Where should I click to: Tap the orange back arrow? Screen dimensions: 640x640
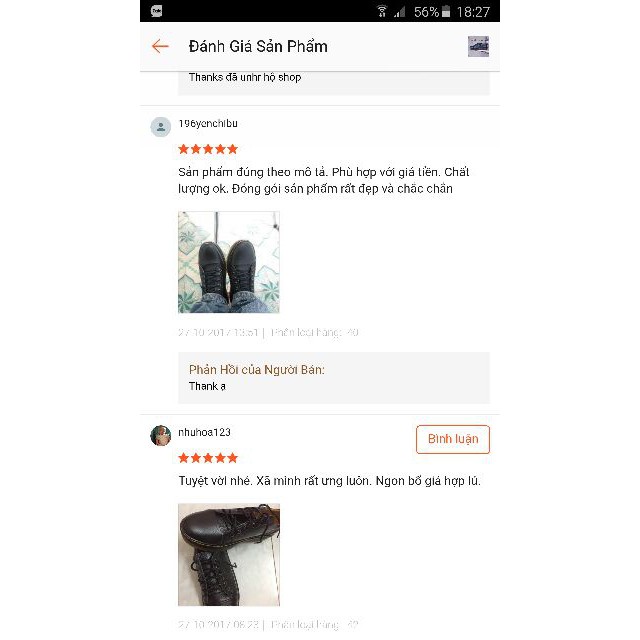tap(160, 46)
